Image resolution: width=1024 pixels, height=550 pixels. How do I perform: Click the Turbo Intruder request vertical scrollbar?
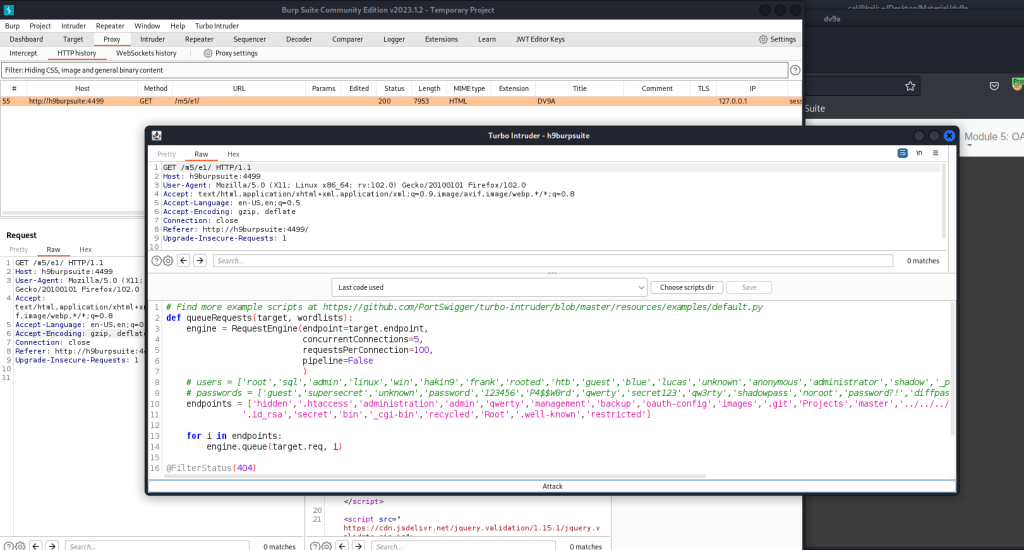pos(945,201)
